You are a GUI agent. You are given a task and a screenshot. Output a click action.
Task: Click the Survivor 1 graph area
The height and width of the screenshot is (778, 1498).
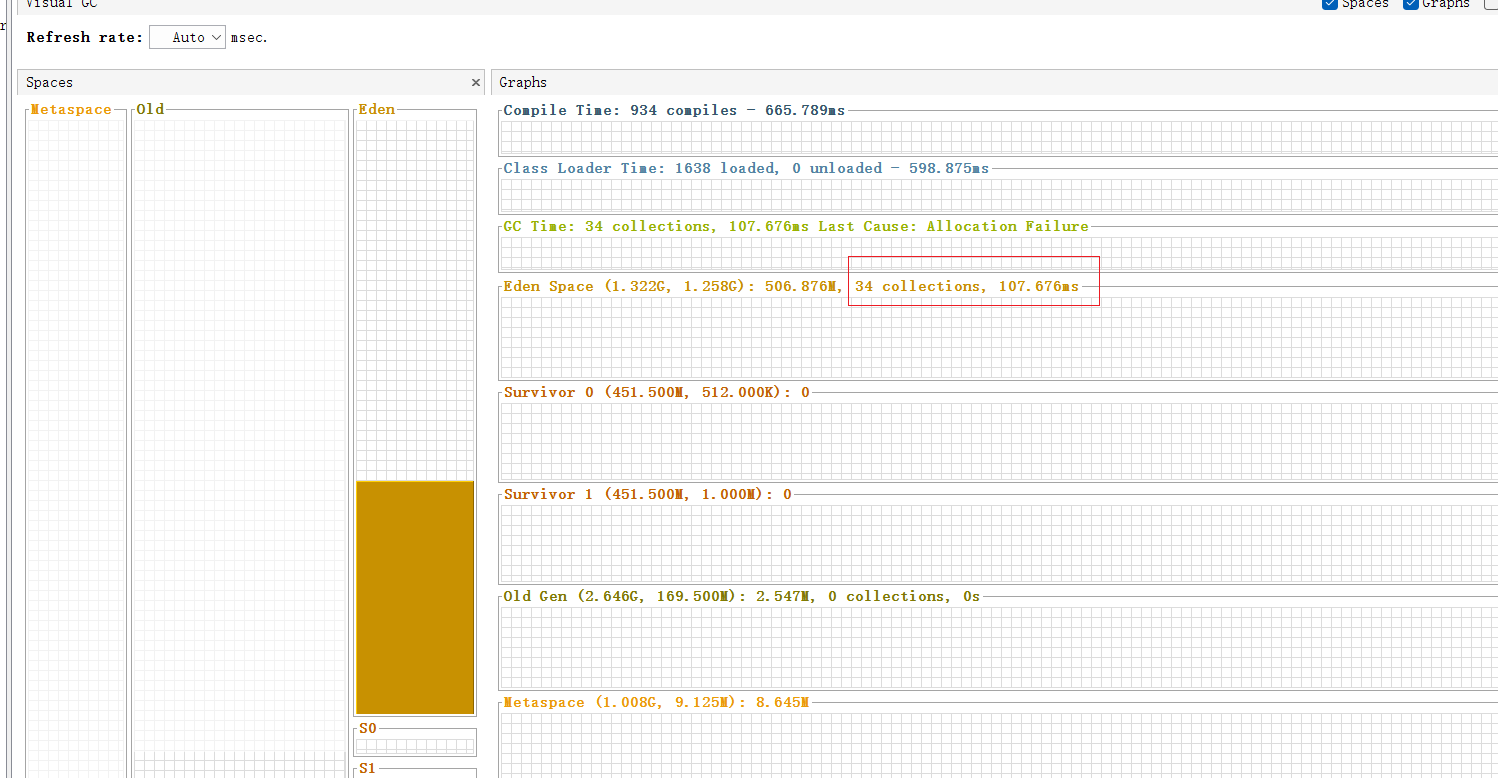[x=998, y=543]
